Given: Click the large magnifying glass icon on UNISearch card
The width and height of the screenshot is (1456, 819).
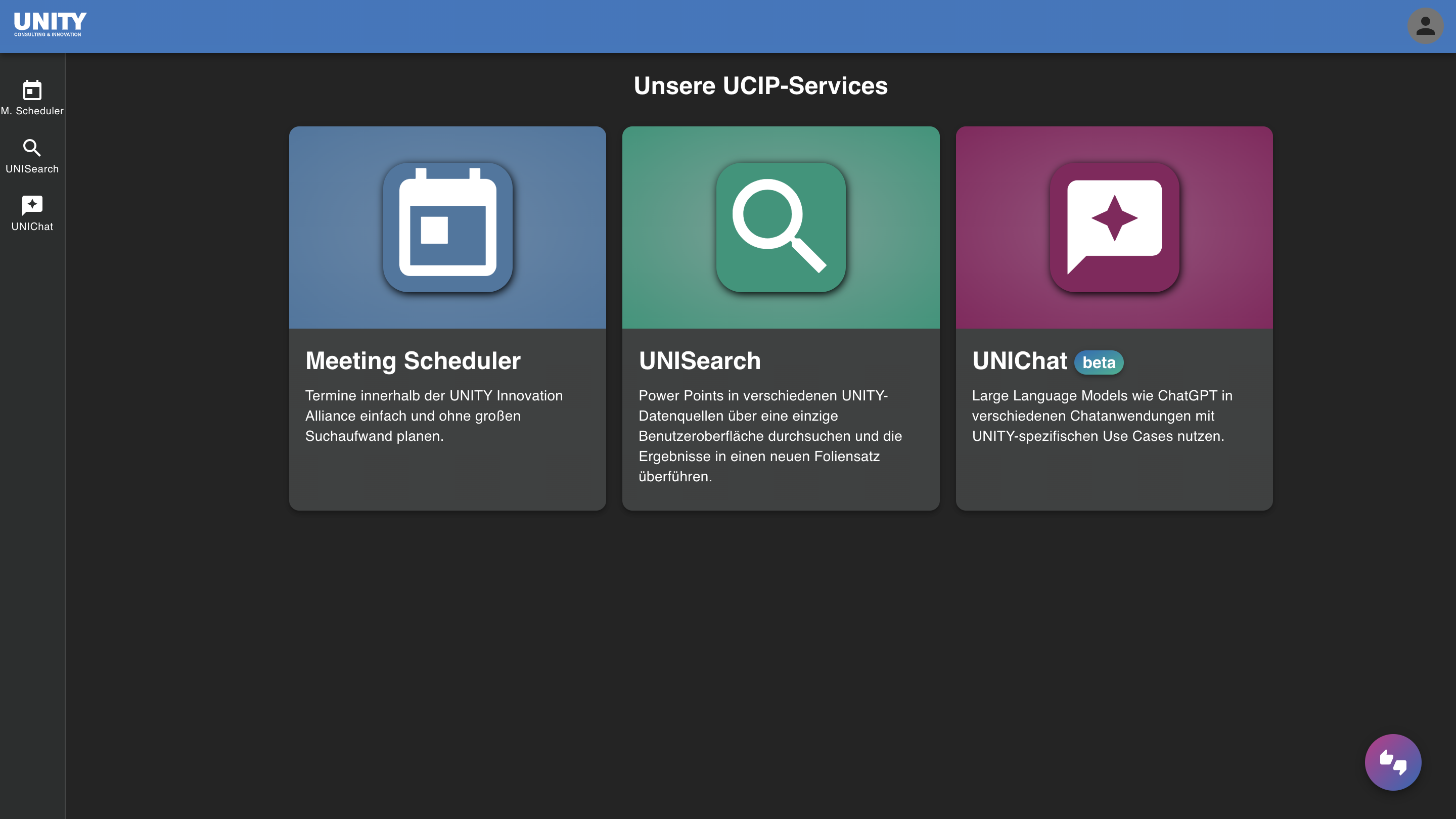Looking at the screenshot, I should 781,227.
